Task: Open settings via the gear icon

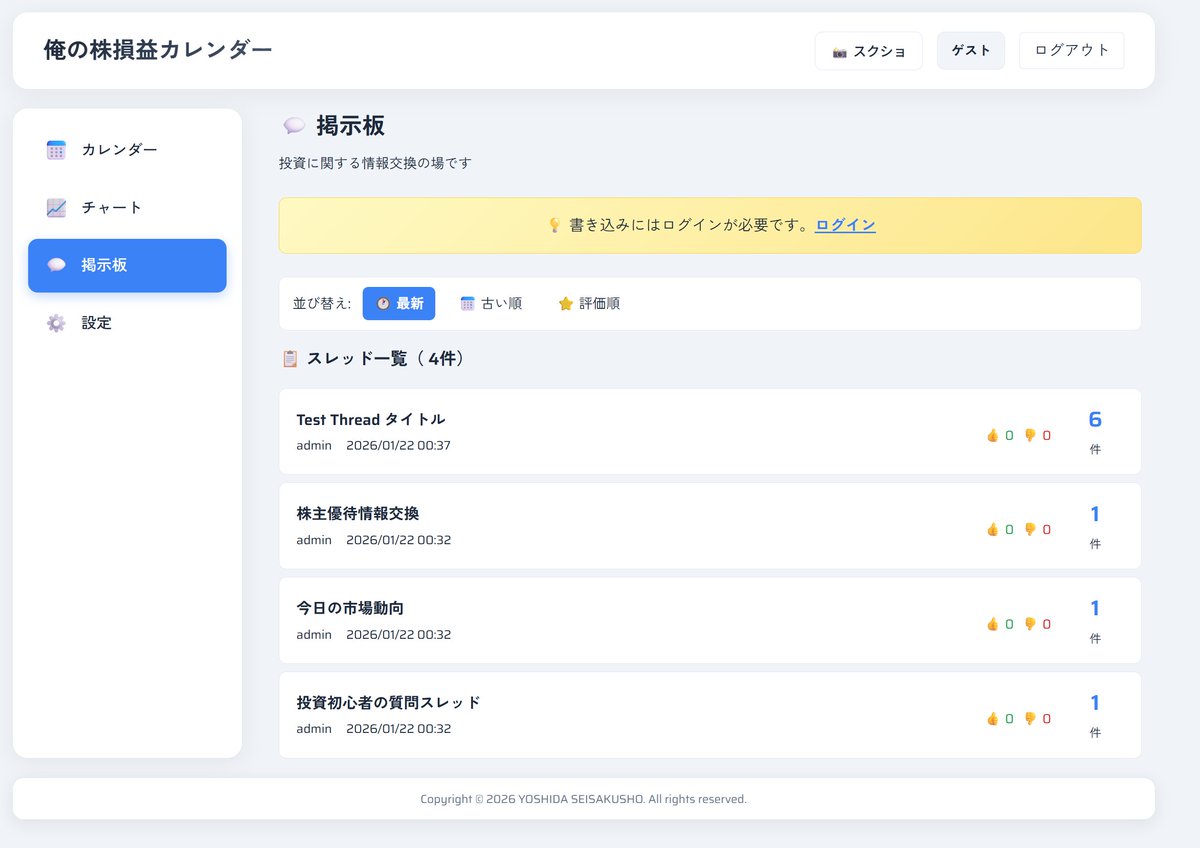Action: click(x=56, y=322)
